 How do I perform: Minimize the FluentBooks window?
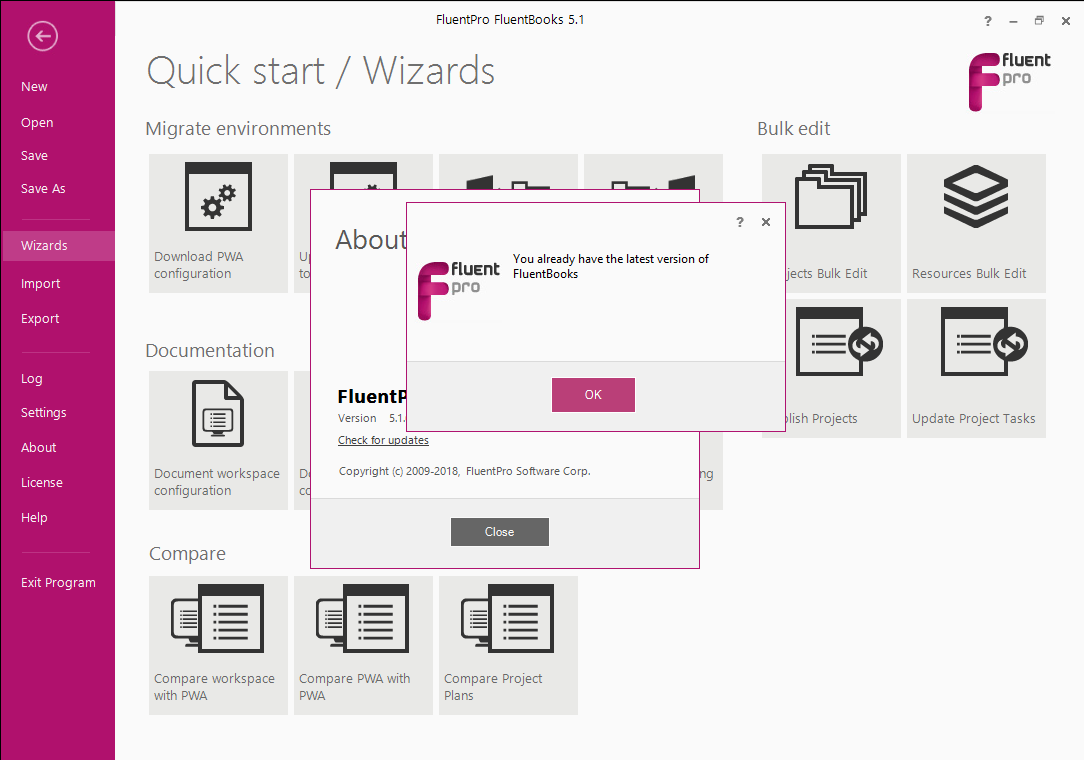[1013, 21]
